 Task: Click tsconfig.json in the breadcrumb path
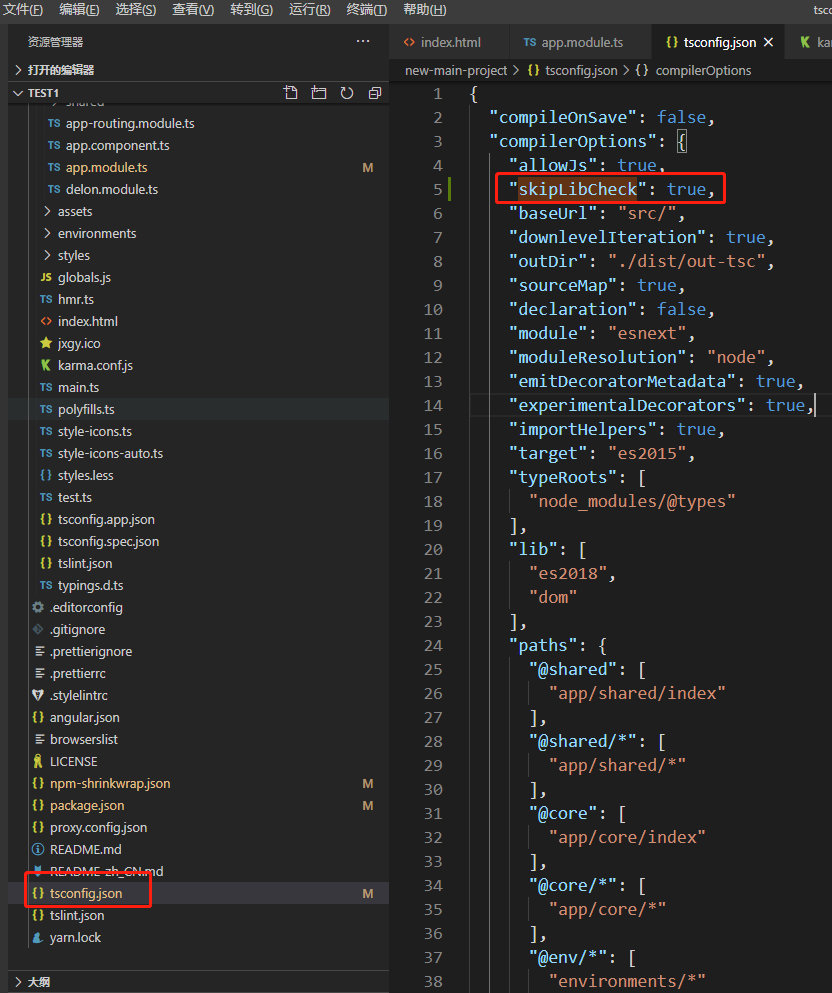(x=581, y=70)
